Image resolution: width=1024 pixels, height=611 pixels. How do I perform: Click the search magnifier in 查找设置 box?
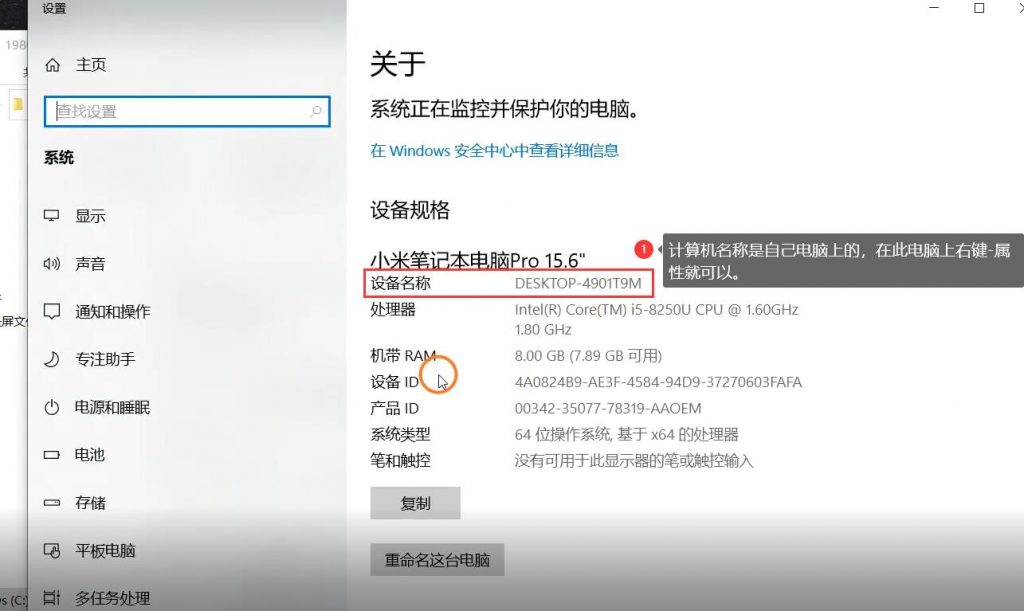(316, 112)
